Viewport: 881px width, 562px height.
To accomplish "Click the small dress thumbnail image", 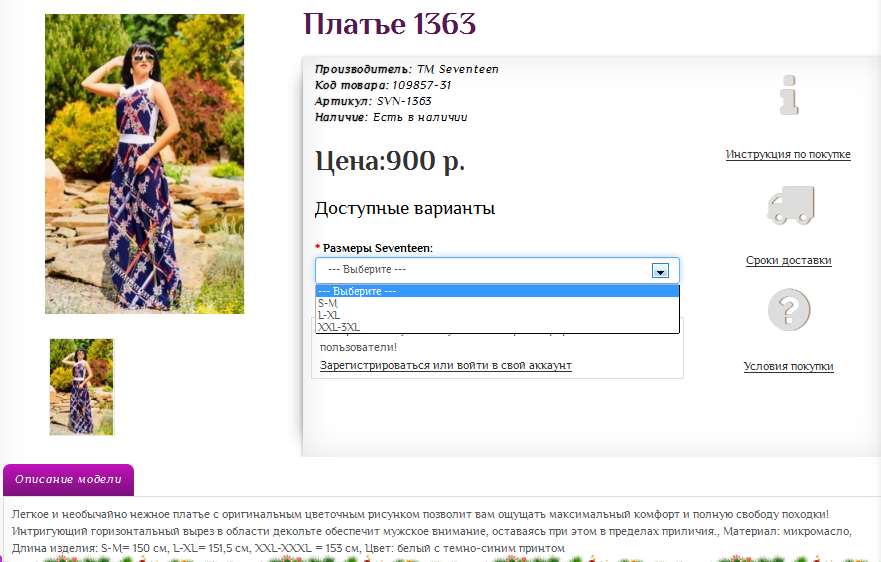I will tap(81, 387).
